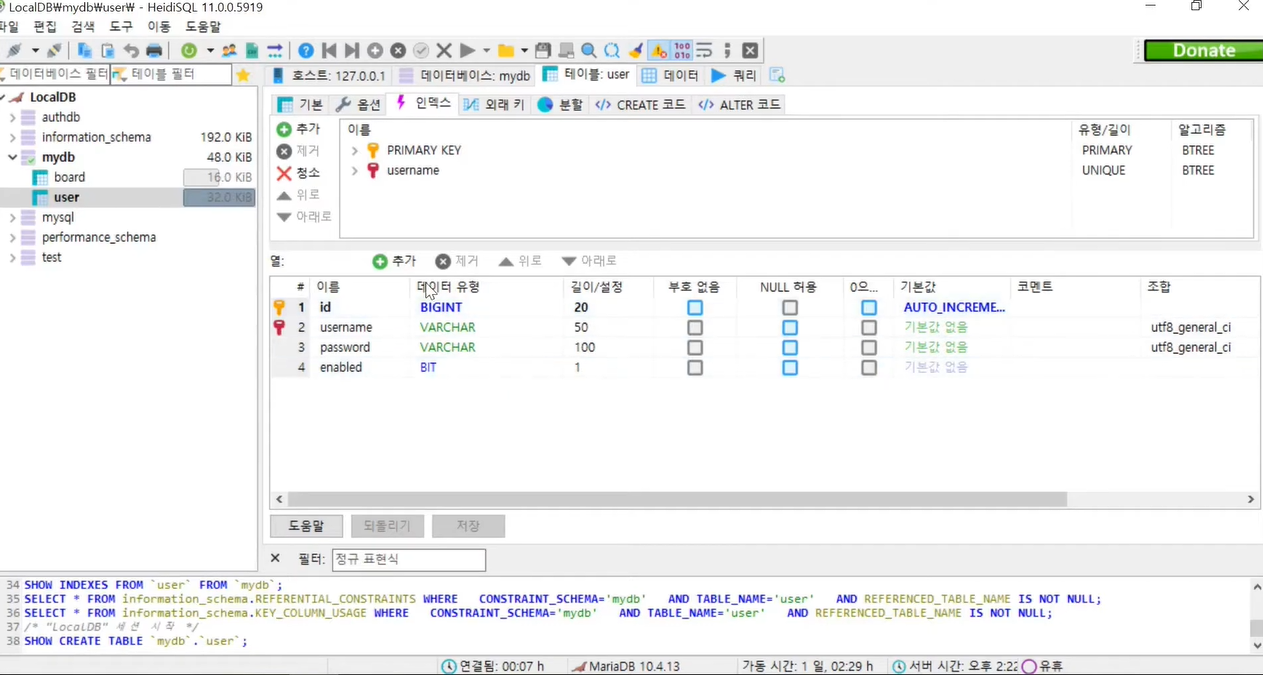Screen dimensions: 1263x675
Task: Open the 데이터 tab
Action: tap(671, 75)
